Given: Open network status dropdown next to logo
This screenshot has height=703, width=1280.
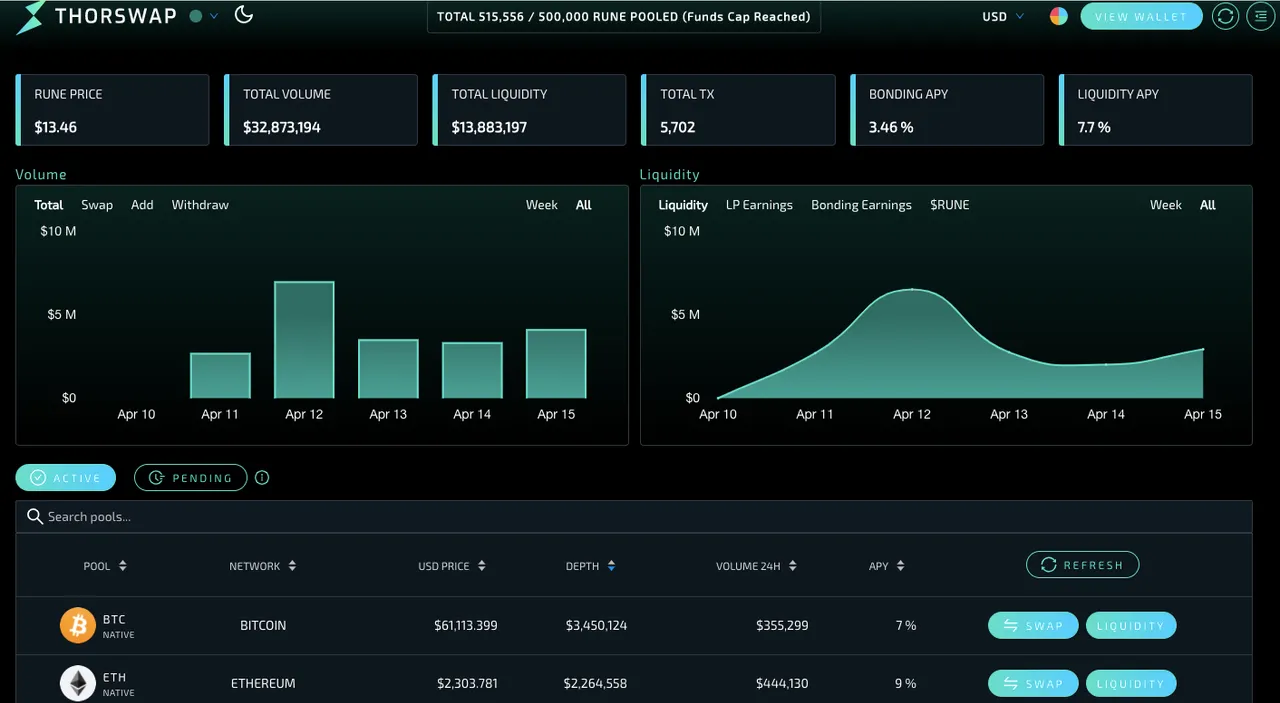Looking at the screenshot, I should 204,16.
